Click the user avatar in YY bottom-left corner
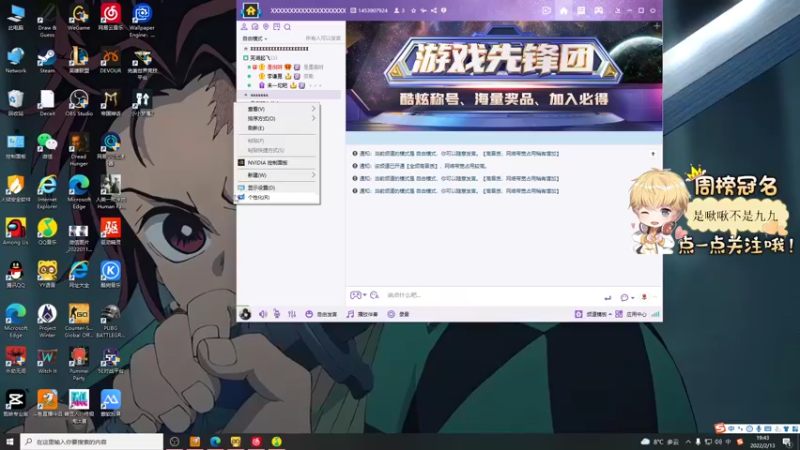 tap(245, 314)
